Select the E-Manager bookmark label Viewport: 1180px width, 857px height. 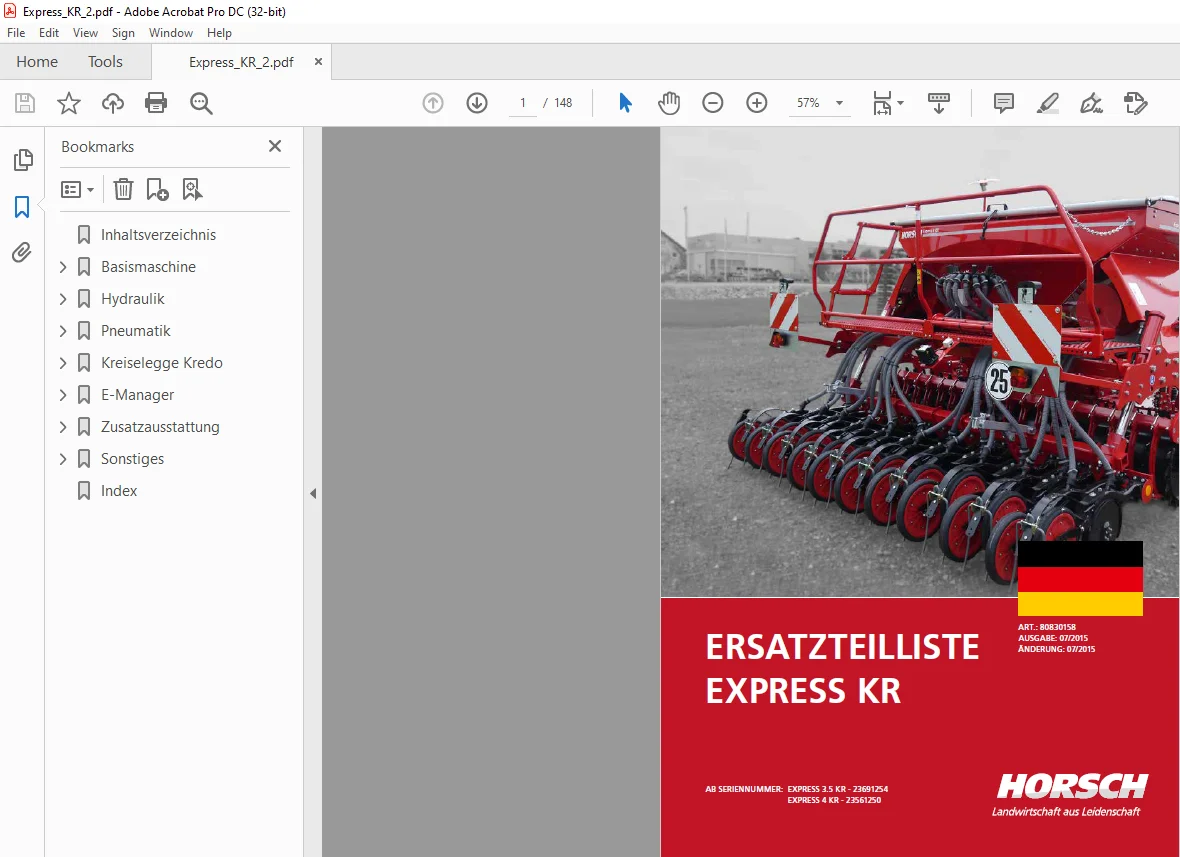coord(137,395)
